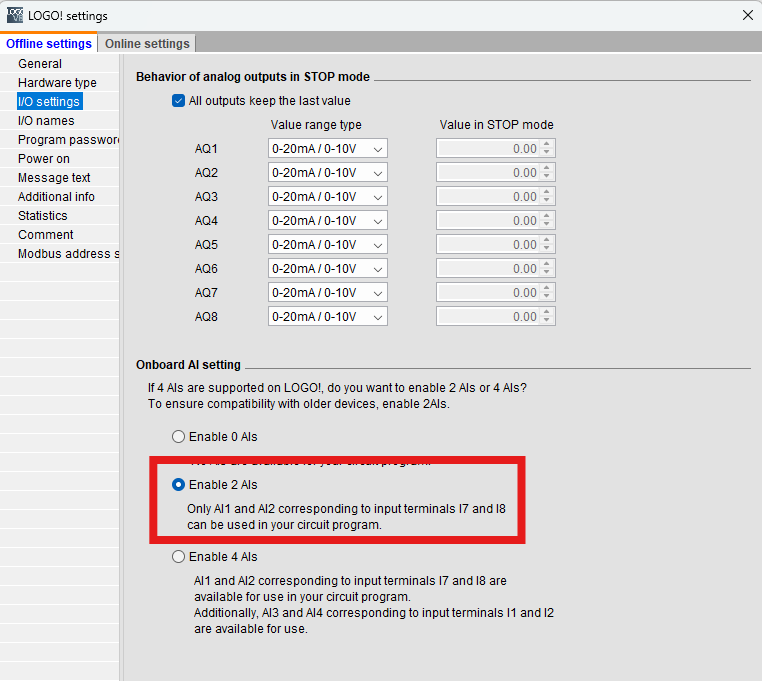Open Additional info page
The image size is (762, 681).
(x=56, y=196)
